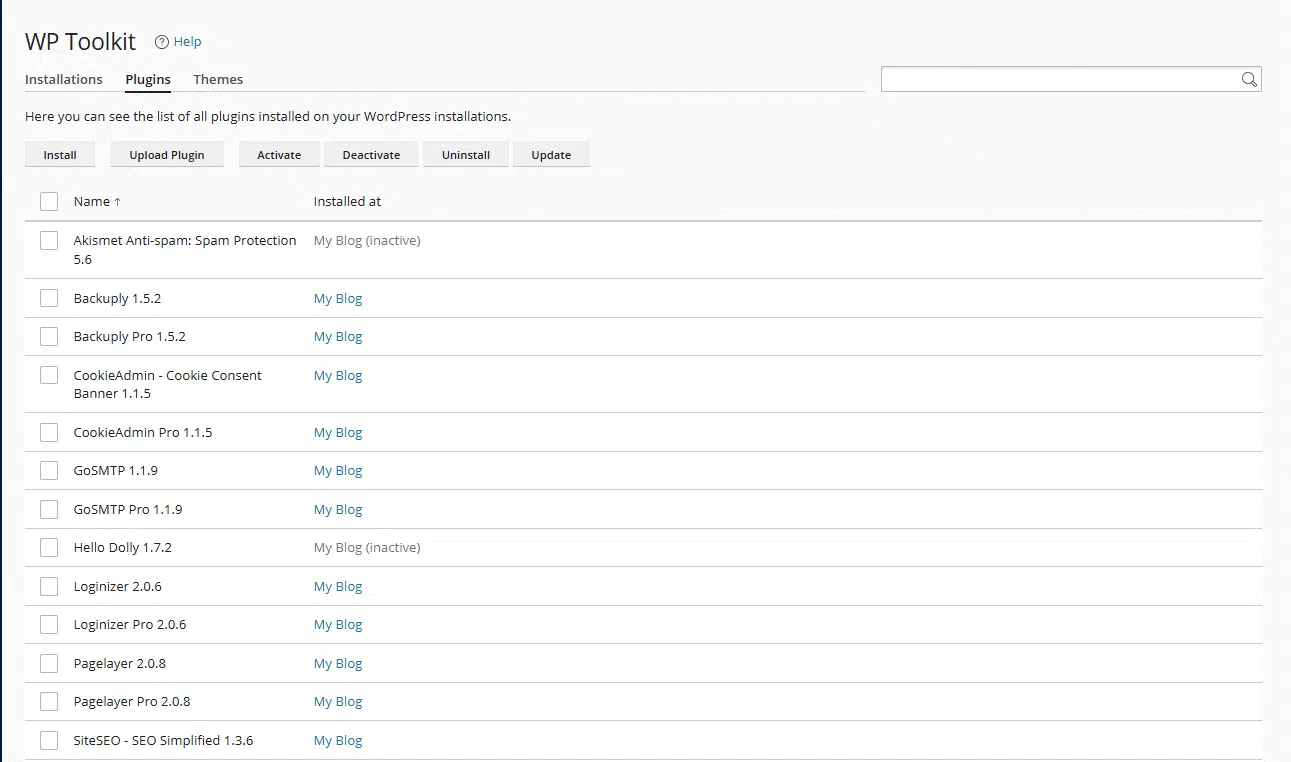
Task: Check the select-all checkbox in the header
Action: point(49,201)
